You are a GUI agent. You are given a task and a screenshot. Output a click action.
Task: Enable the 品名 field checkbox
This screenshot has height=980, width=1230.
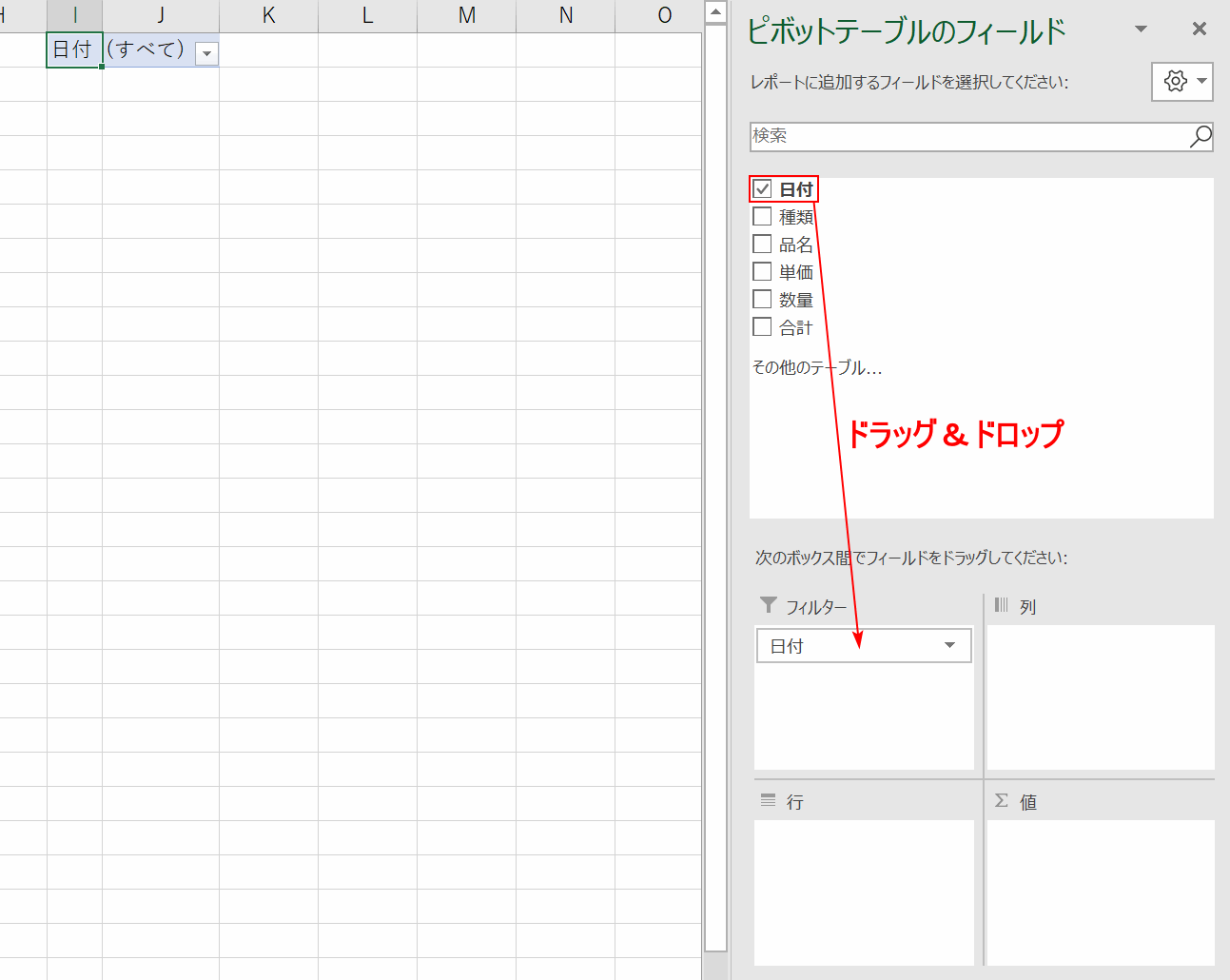pyautogui.click(x=762, y=245)
